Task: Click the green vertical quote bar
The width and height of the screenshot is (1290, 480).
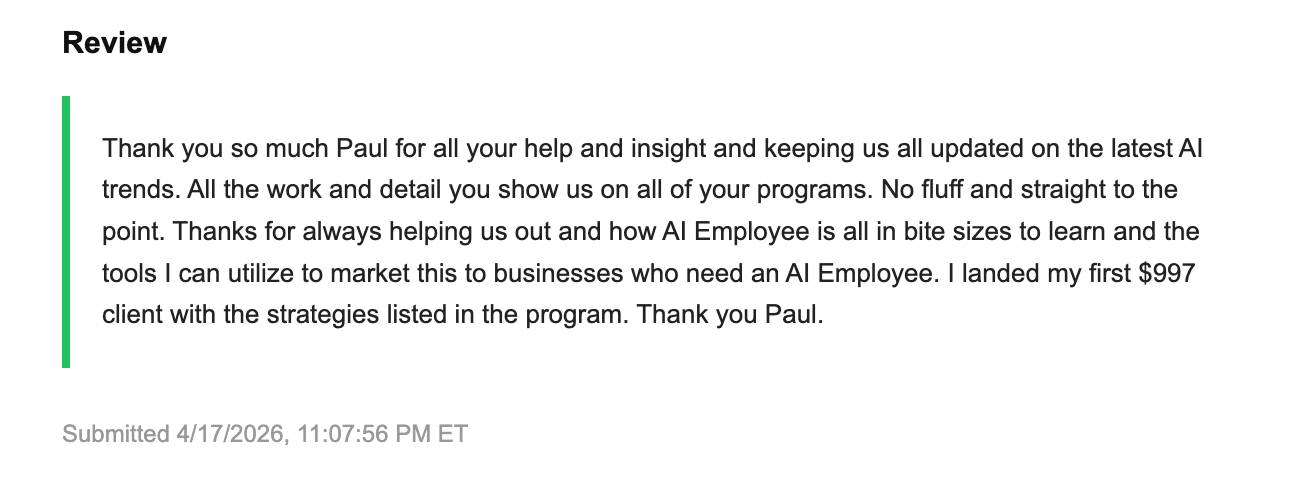Action: coord(66,231)
